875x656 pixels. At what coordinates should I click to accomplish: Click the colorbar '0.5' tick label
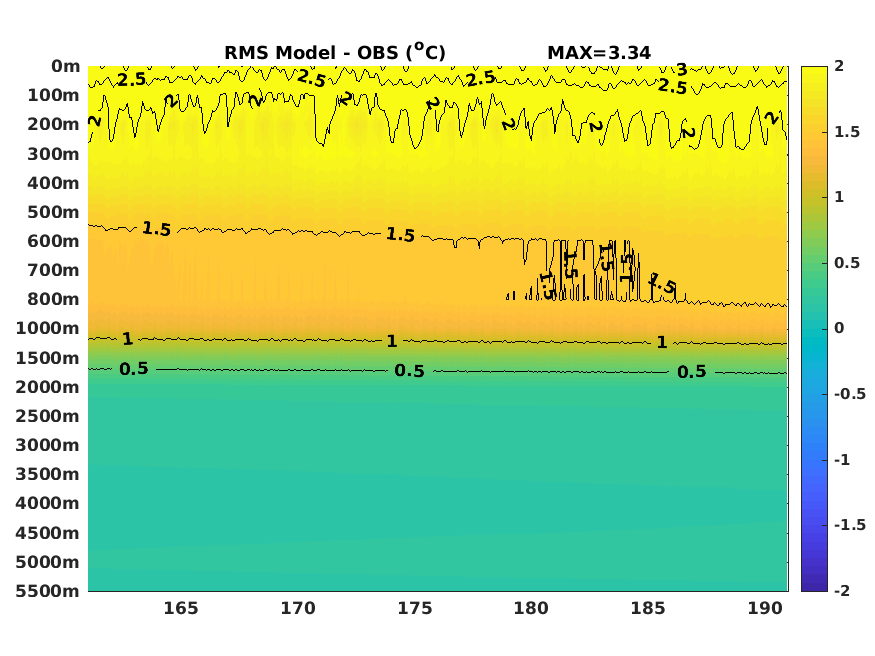pos(847,263)
